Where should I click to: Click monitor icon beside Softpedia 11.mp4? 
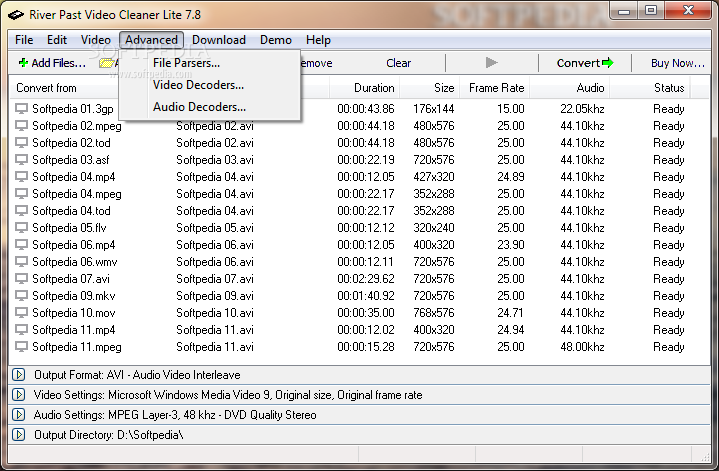point(21,329)
